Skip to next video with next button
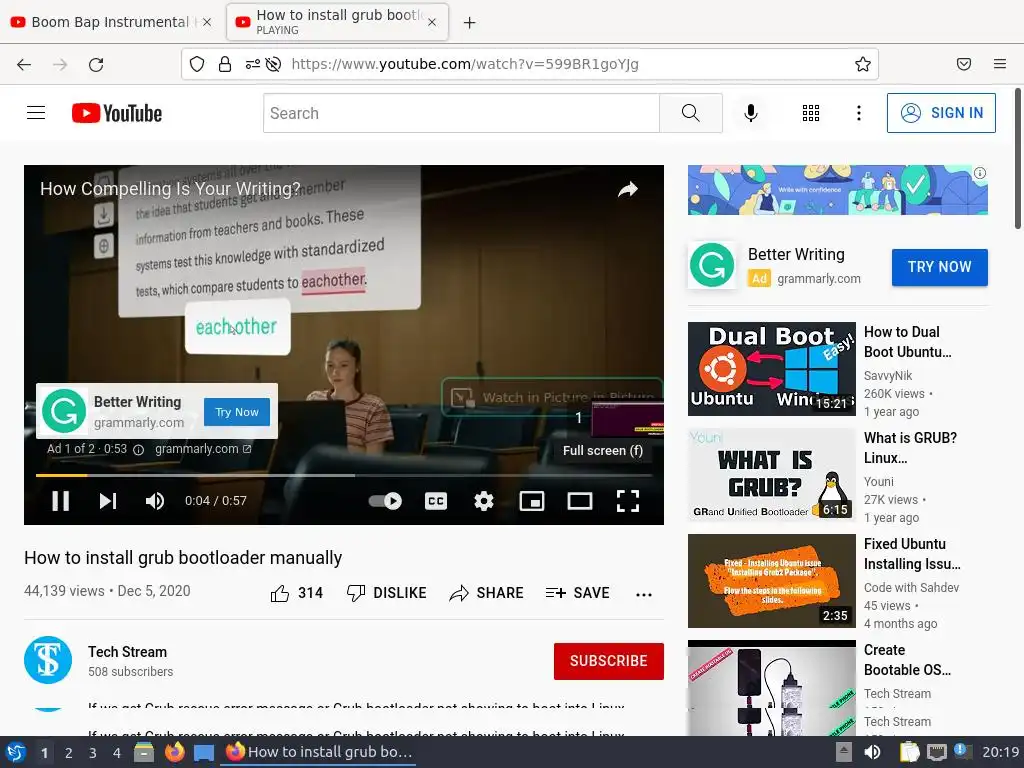 pos(108,501)
